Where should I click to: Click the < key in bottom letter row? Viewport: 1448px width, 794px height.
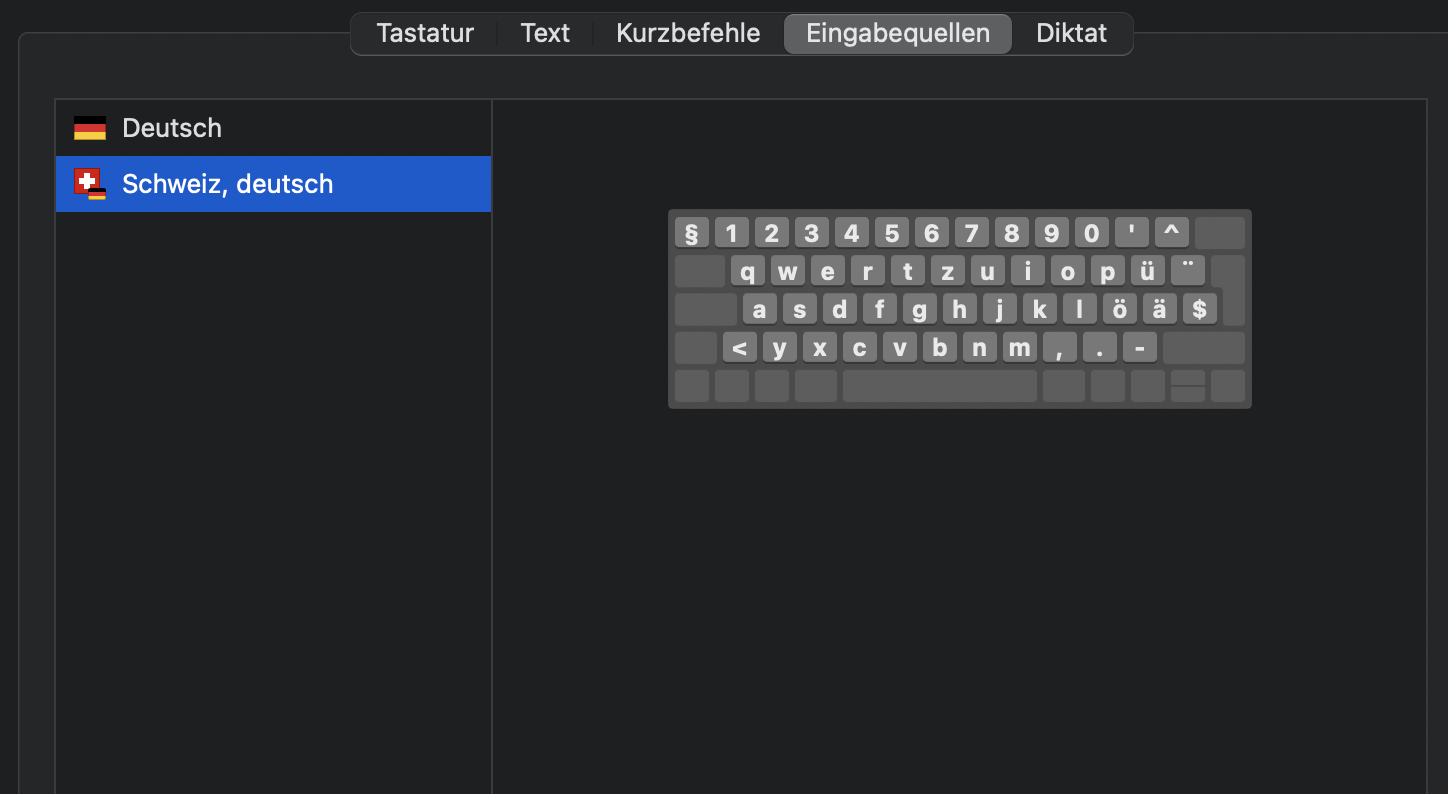point(739,348)
